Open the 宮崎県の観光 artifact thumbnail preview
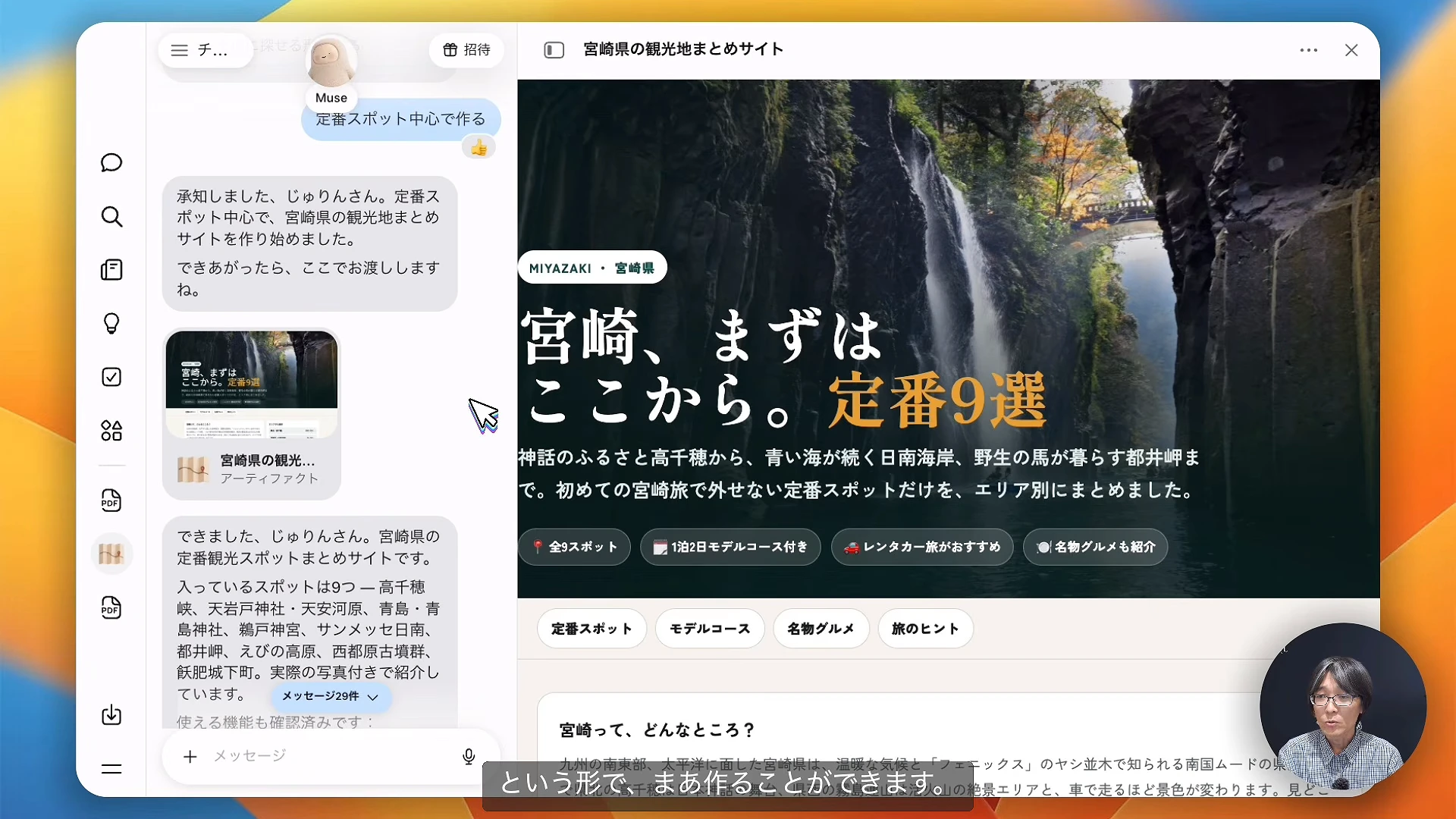 252,384
